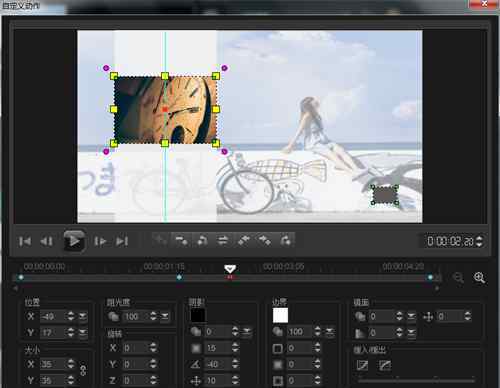The height and width of the screenshot is (388, 500).
Task: Play the motion preview
Action: point(74,241)
